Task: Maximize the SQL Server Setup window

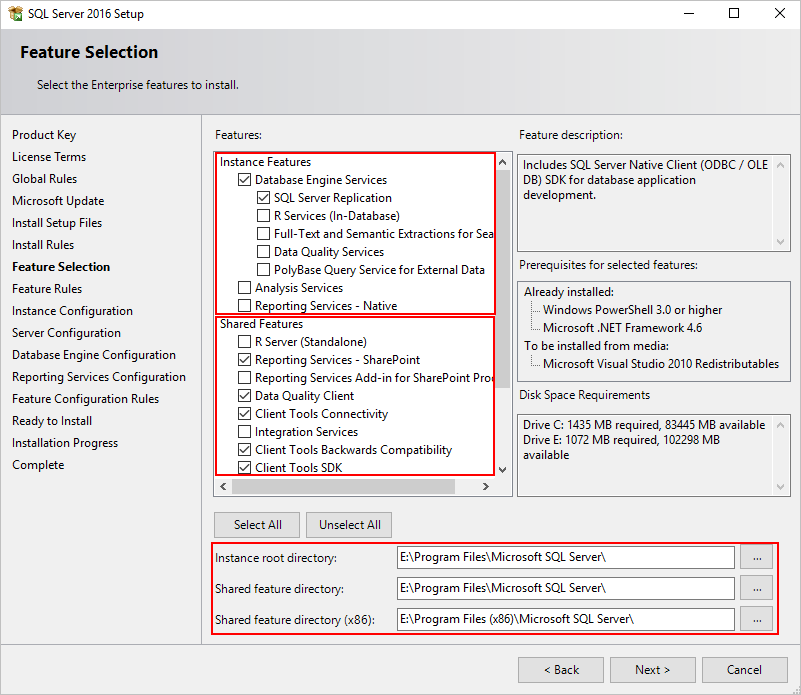Action: pos(734,13)
